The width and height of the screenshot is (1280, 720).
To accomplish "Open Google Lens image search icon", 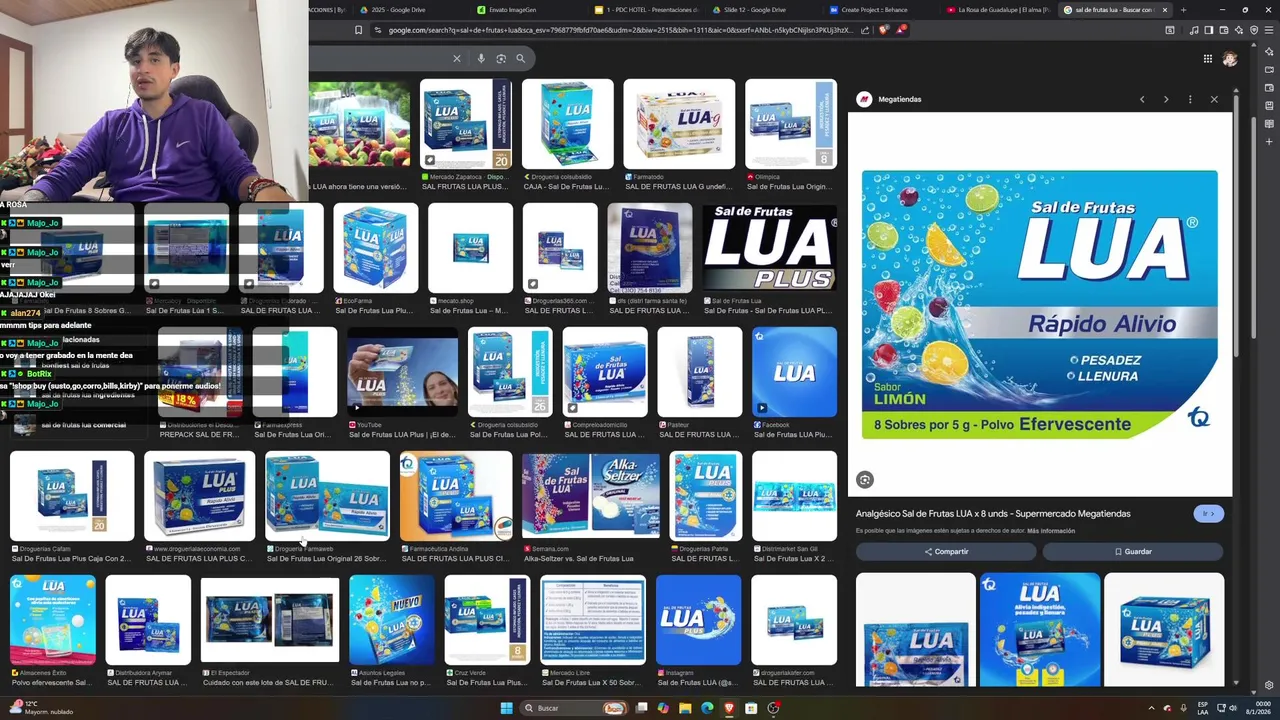I will coord(501,59).
